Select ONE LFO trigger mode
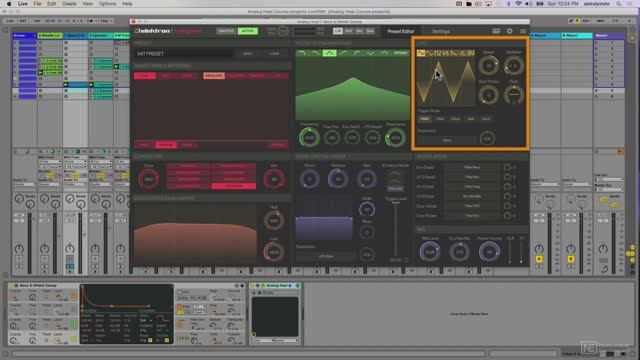 (x=471, y=119)
